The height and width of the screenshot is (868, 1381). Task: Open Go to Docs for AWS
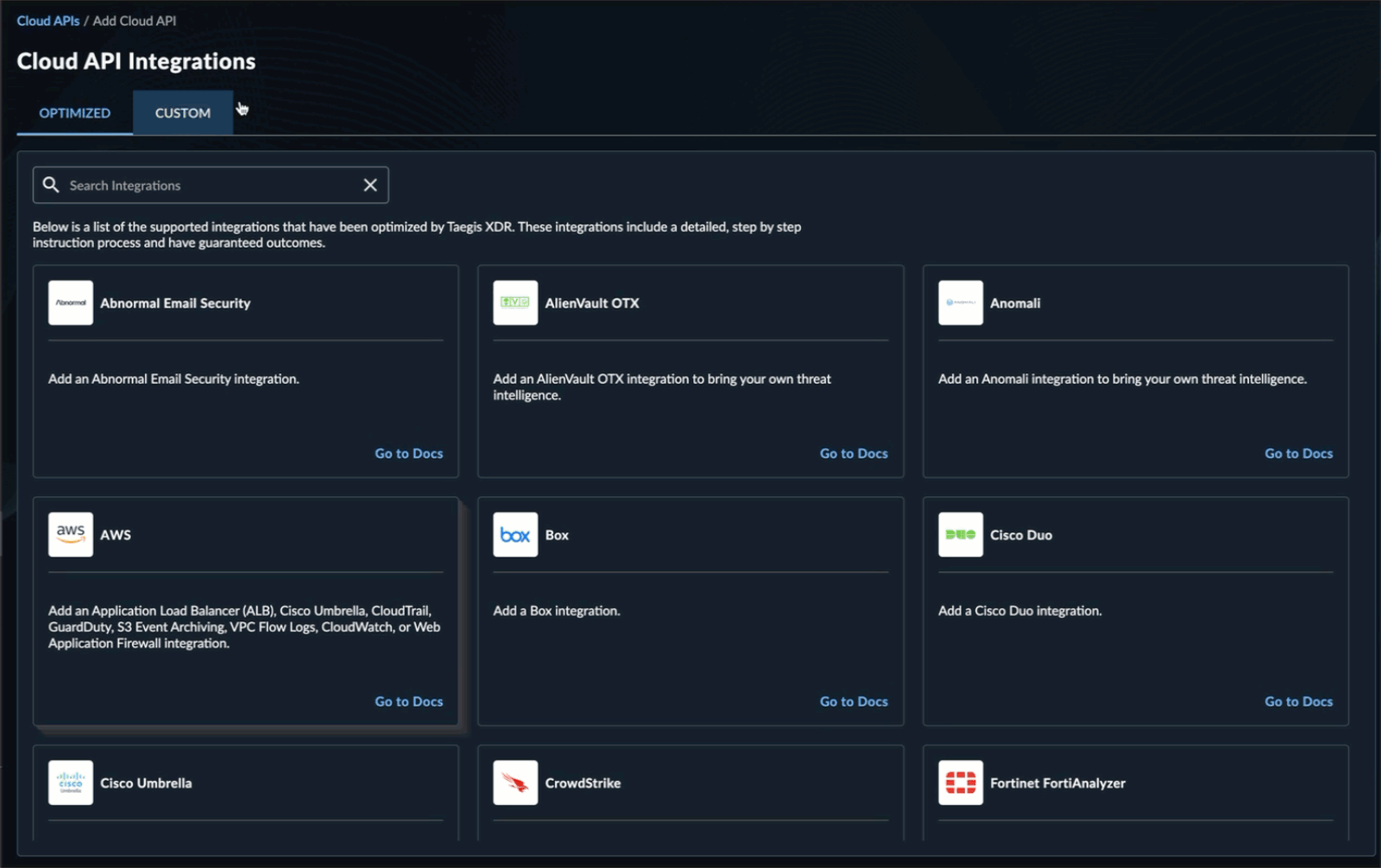click(x=409, y=701)
